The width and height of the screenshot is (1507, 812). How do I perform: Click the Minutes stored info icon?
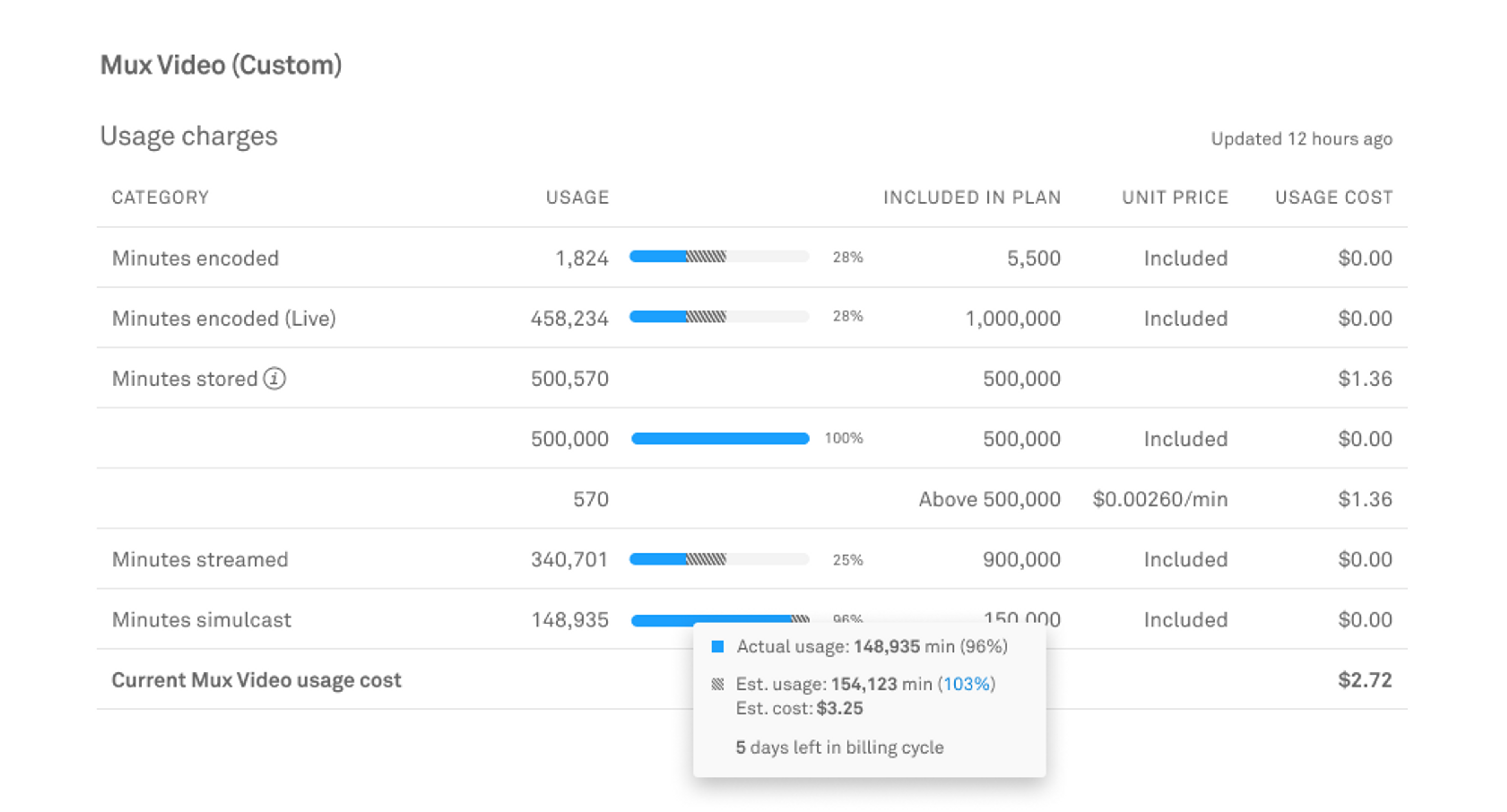[274, 378]
